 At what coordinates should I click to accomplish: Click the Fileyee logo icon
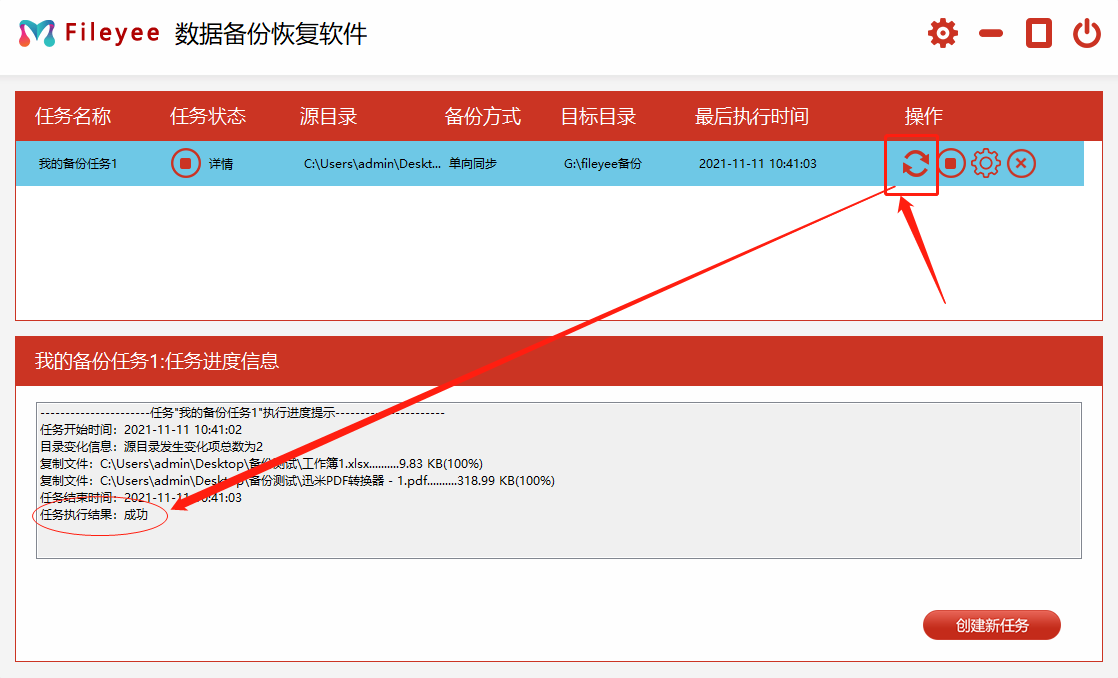coord(37,33)
